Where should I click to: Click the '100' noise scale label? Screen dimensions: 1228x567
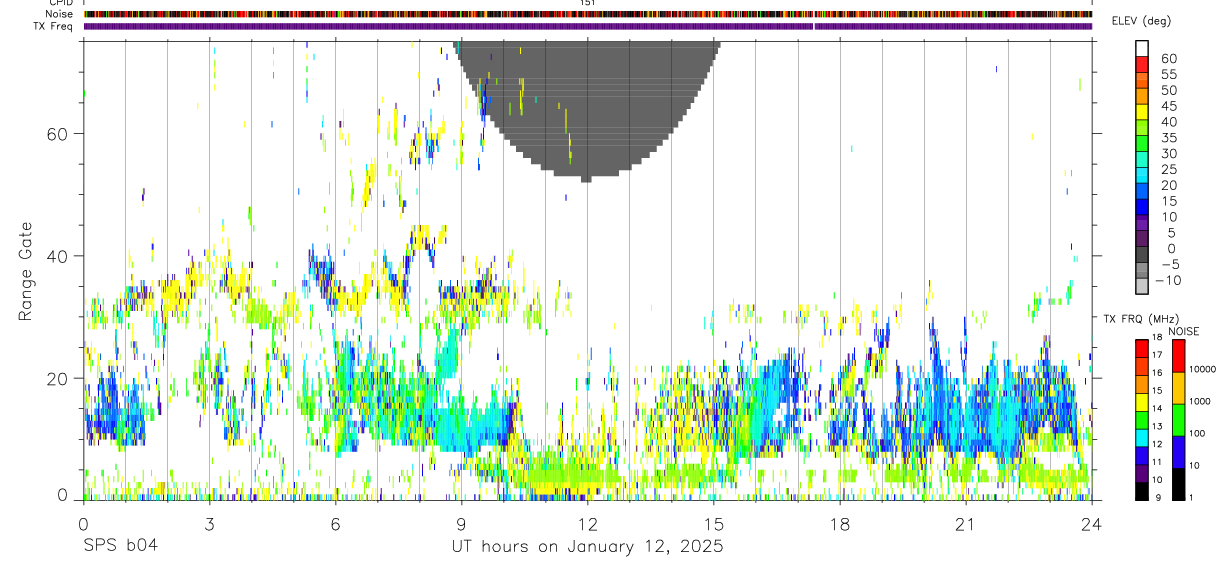point(1196,433)
